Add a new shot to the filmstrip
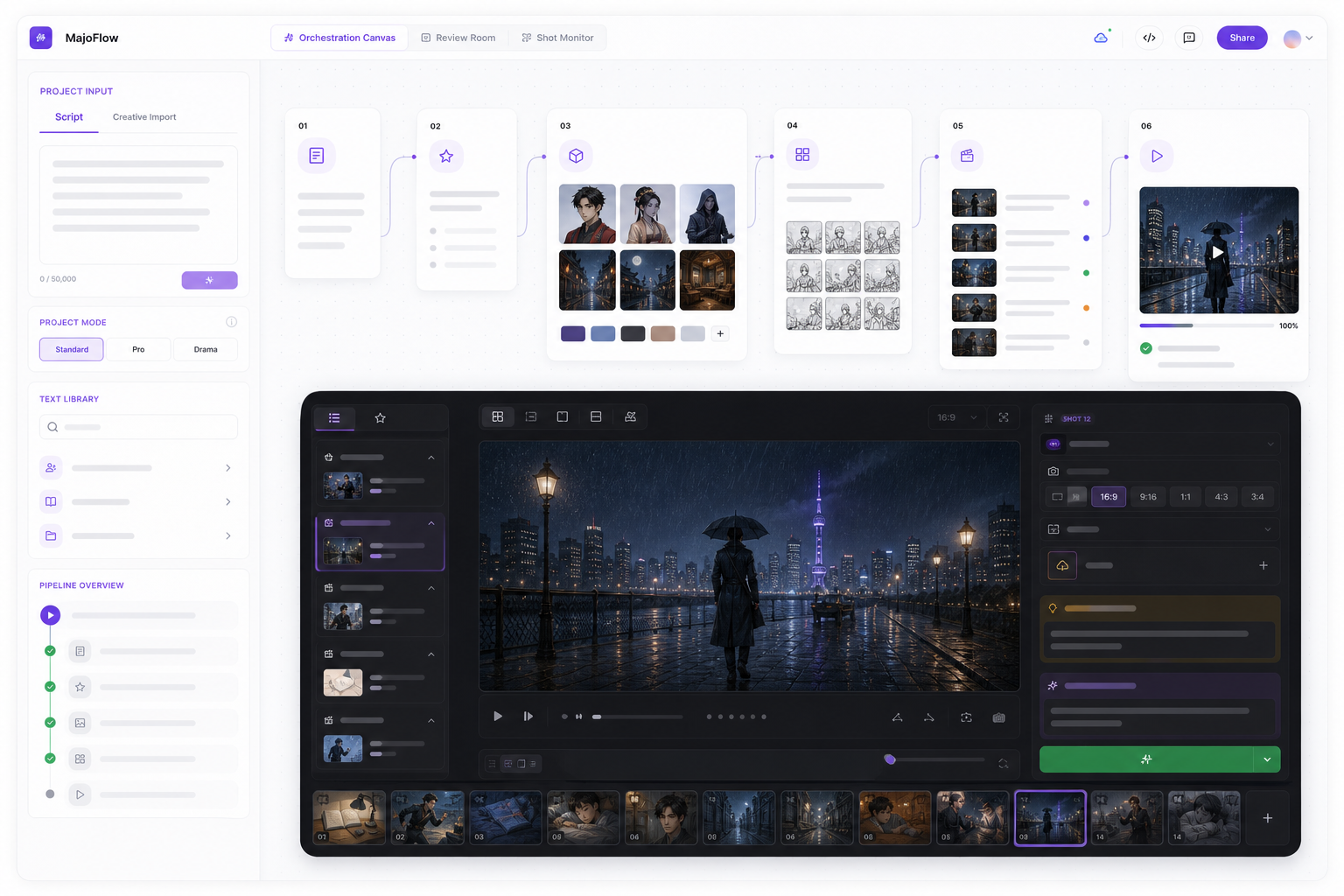Screen dimensions: 1344x896 [1267, 818]
